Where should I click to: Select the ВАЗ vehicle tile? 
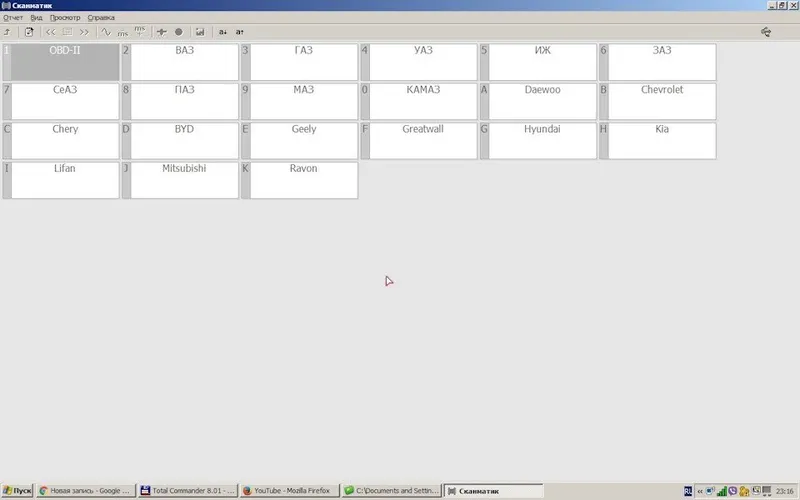180,62
